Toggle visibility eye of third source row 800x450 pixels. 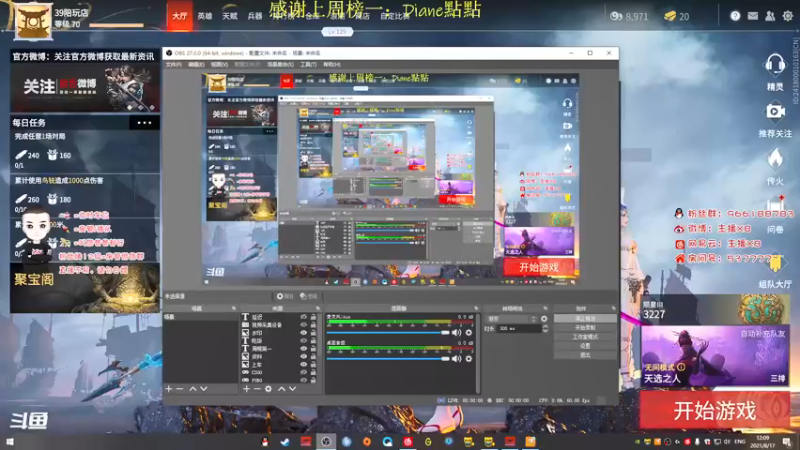point(304,333)
